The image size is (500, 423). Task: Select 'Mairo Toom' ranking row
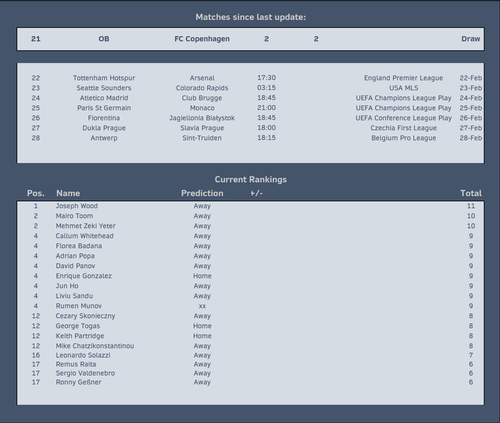tap(250, 216)
